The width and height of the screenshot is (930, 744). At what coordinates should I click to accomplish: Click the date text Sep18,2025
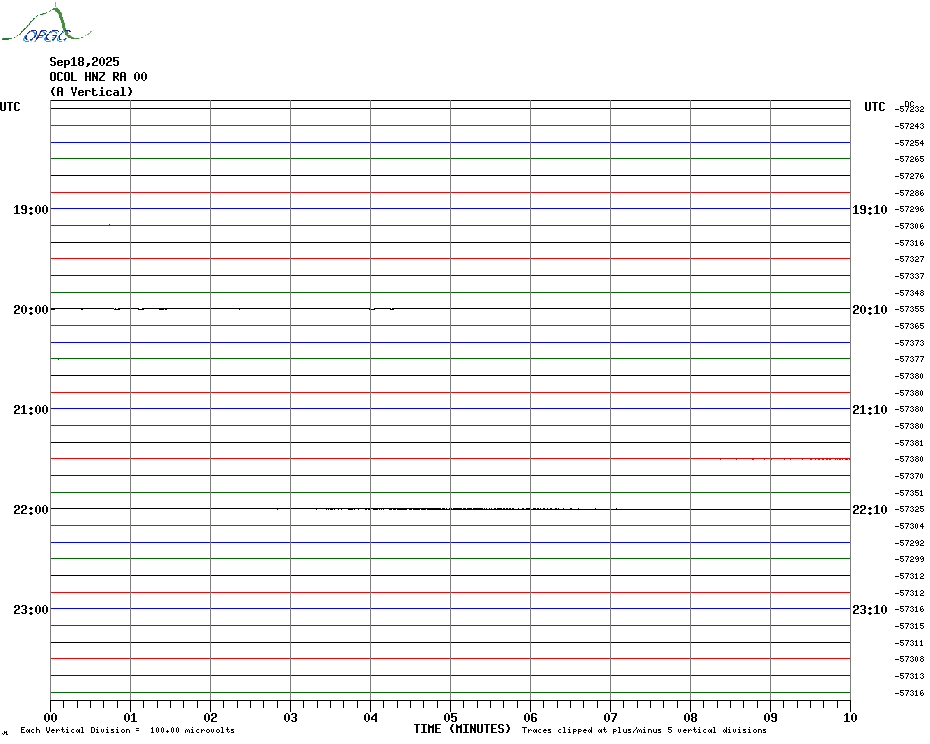tap(84, 62)
